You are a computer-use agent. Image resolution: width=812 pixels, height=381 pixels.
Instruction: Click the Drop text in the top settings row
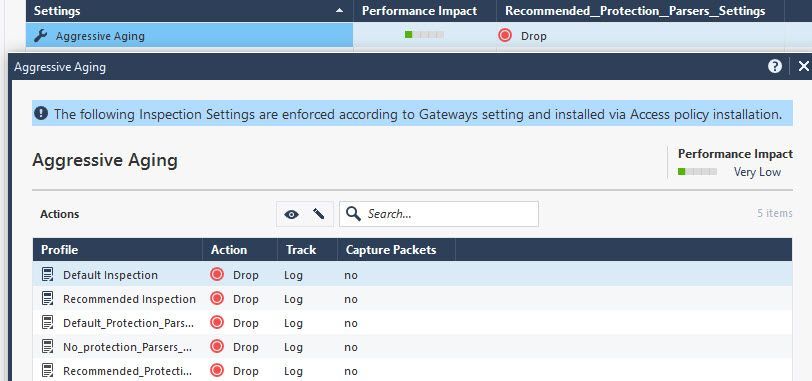click(533, 36)
